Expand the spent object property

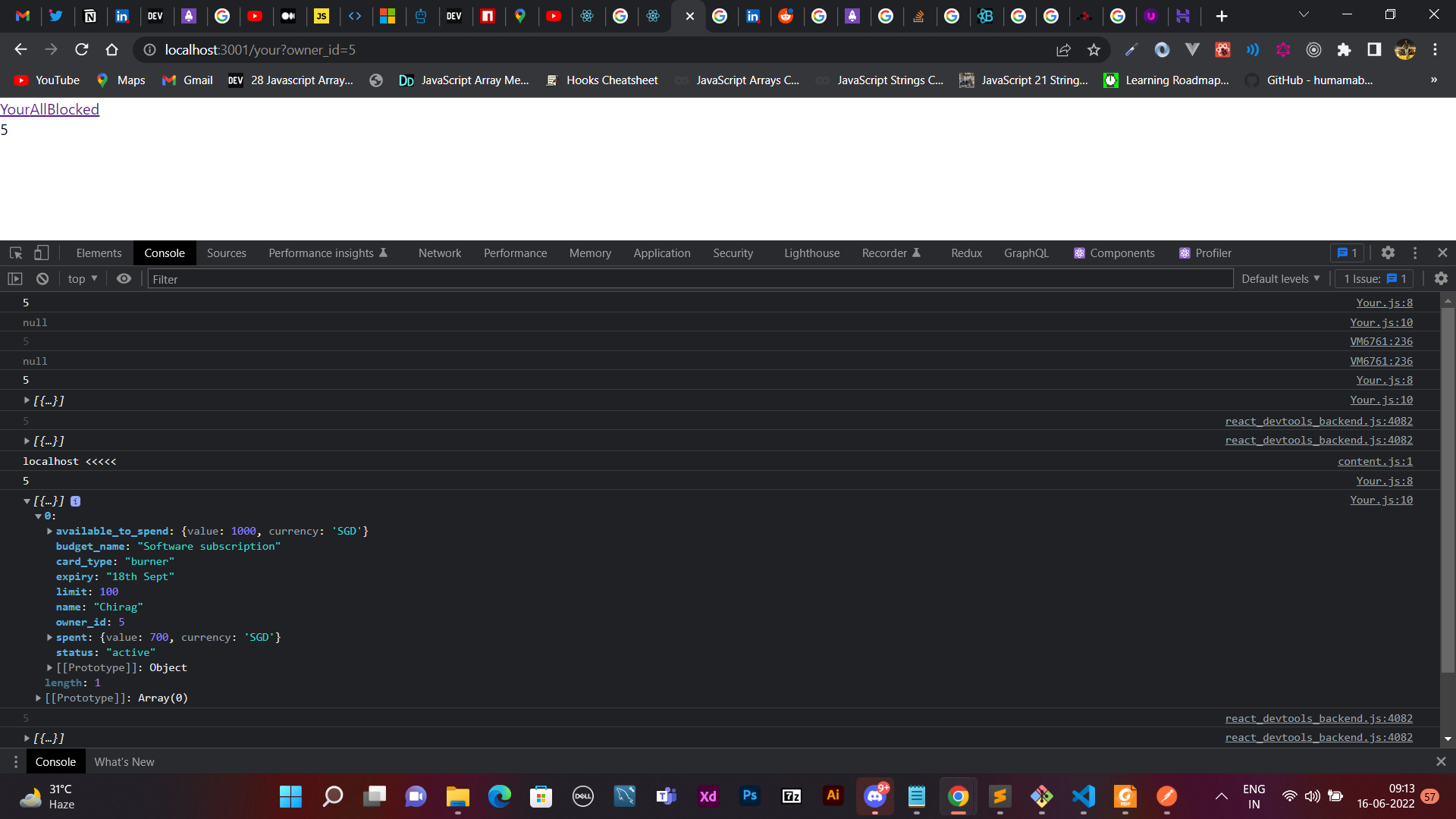[49, 637]
